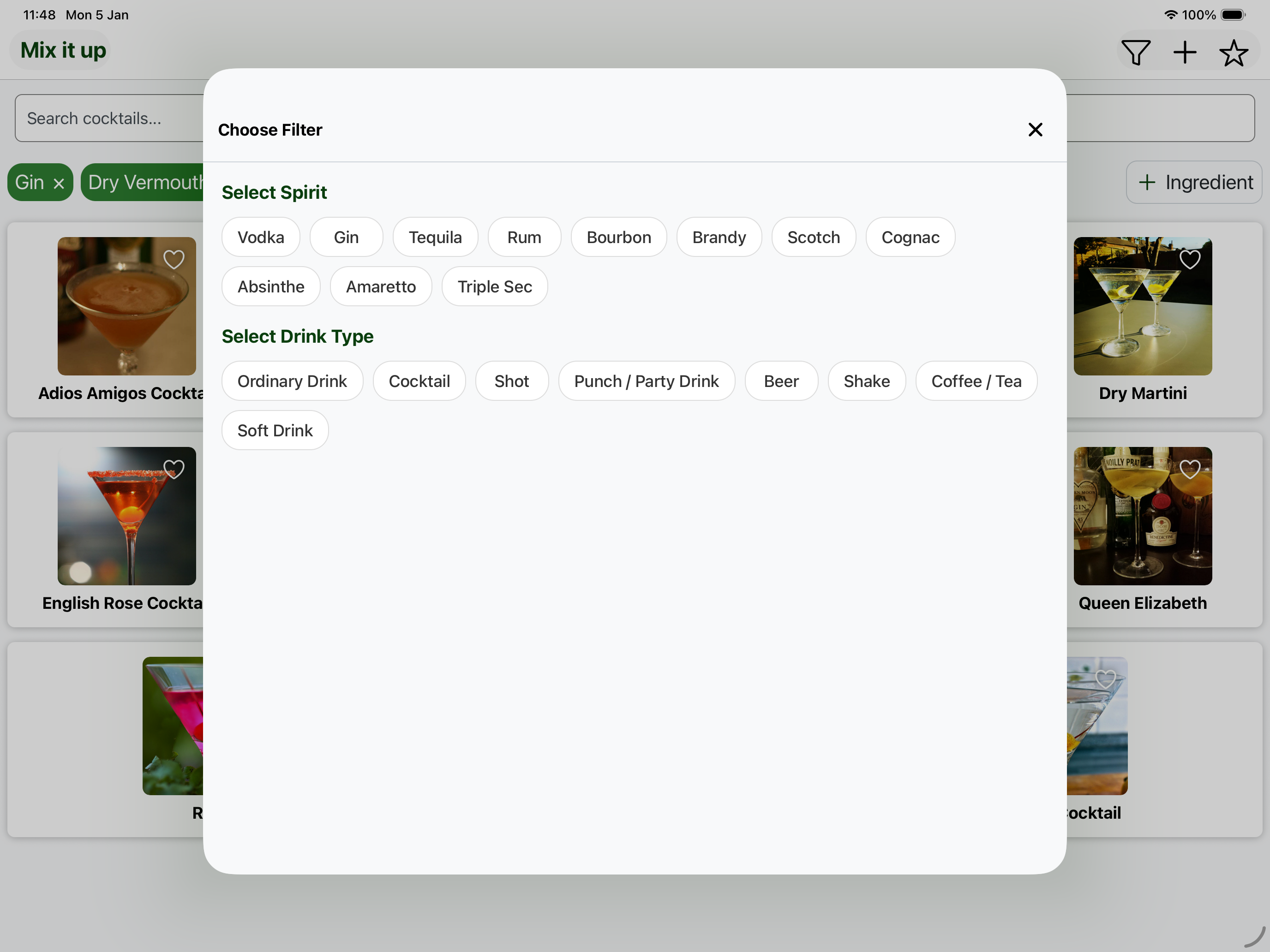Tap the Wi-Fi status icon

pyautogui.click(x=1171, y=15)
